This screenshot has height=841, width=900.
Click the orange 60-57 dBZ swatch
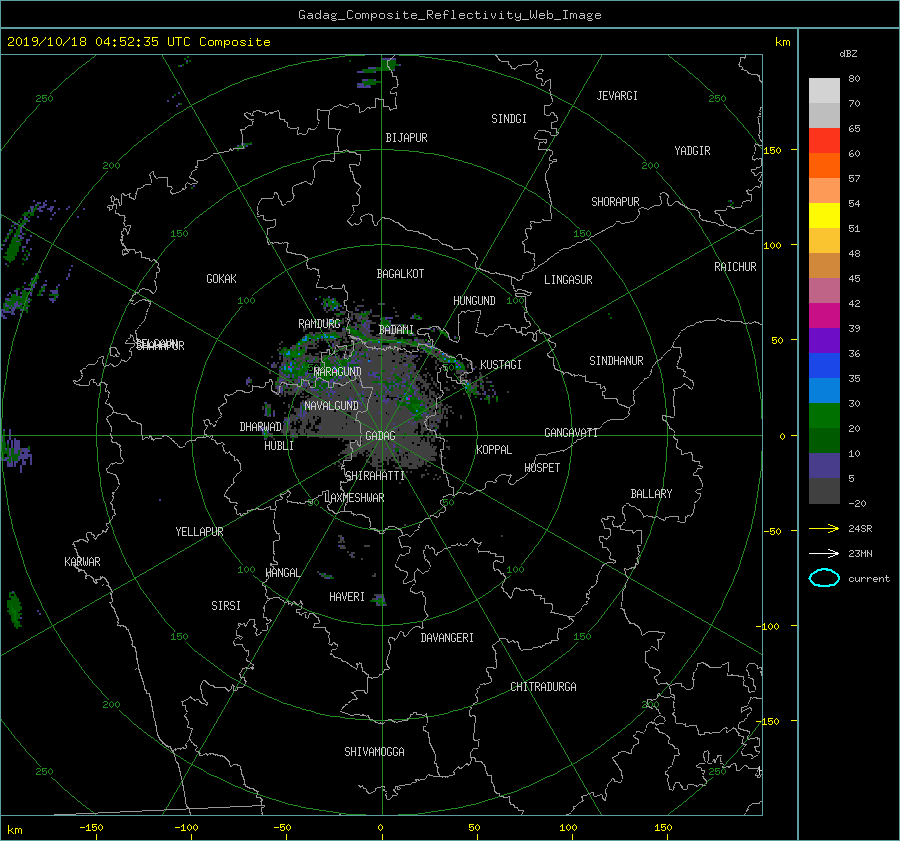[824, 166]
